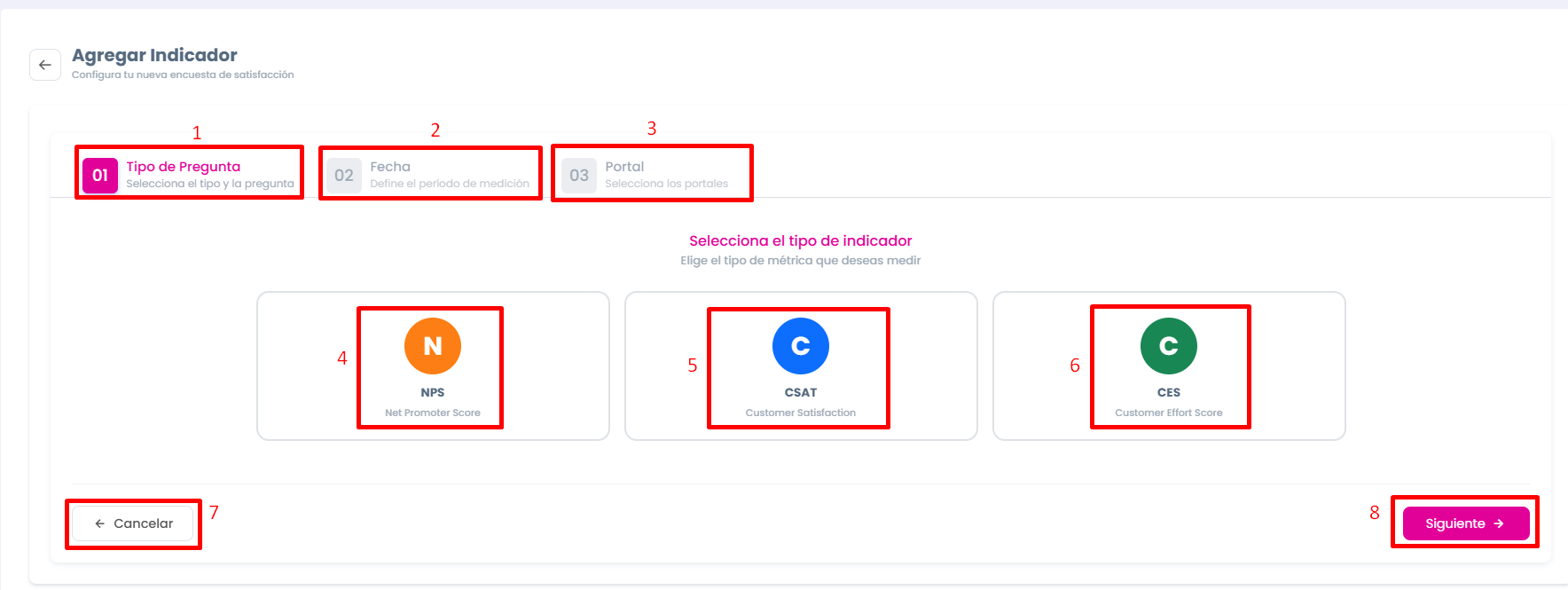Click the pink 01 step badge
Screen dimensions: 1568x590
100,175
